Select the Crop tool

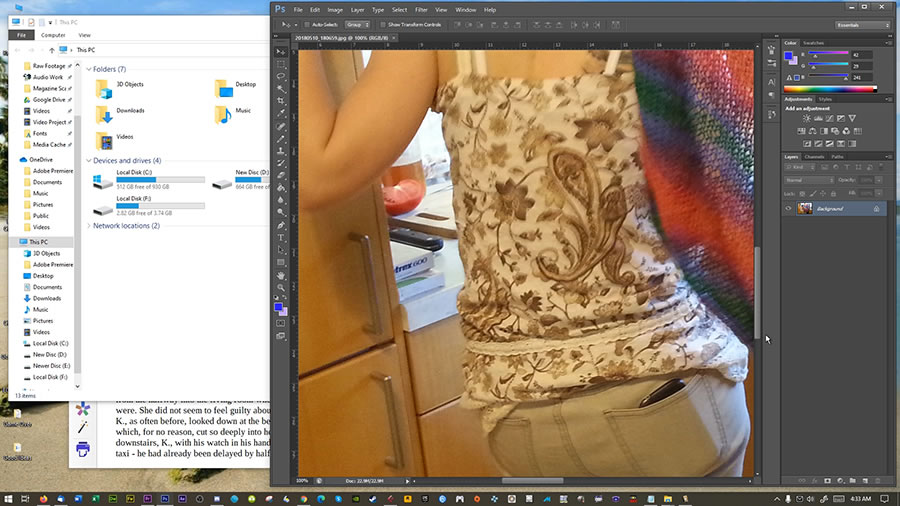point(281,101)
